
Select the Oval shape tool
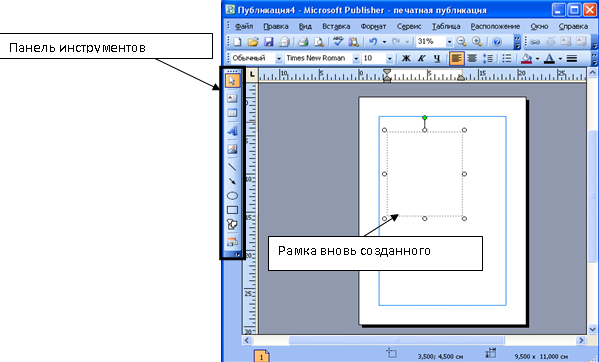pos(232,196)
